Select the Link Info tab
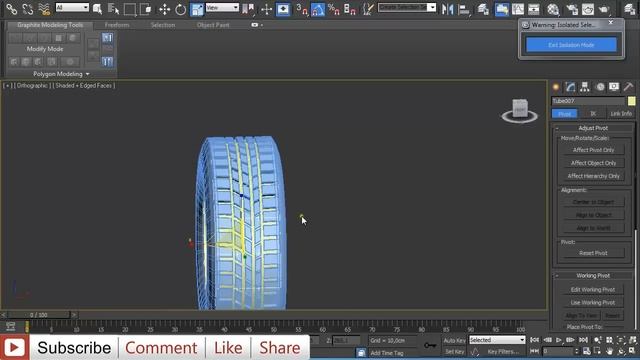 621,113
